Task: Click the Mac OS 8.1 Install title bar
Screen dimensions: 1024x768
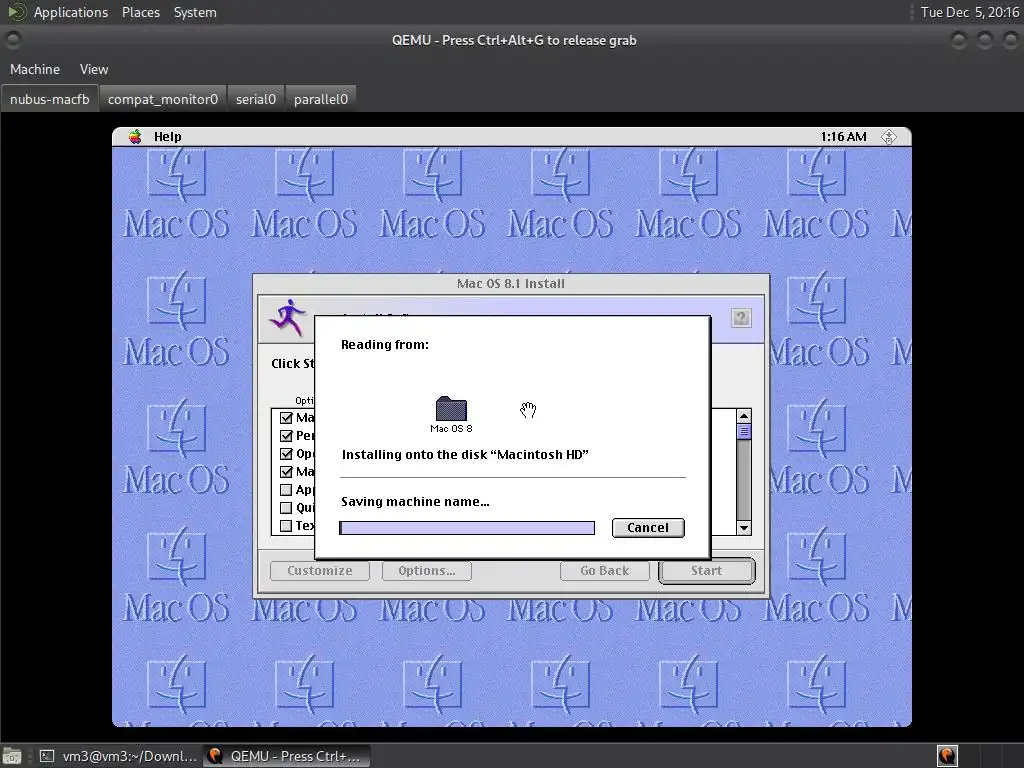Action: [x=511, y=283]
